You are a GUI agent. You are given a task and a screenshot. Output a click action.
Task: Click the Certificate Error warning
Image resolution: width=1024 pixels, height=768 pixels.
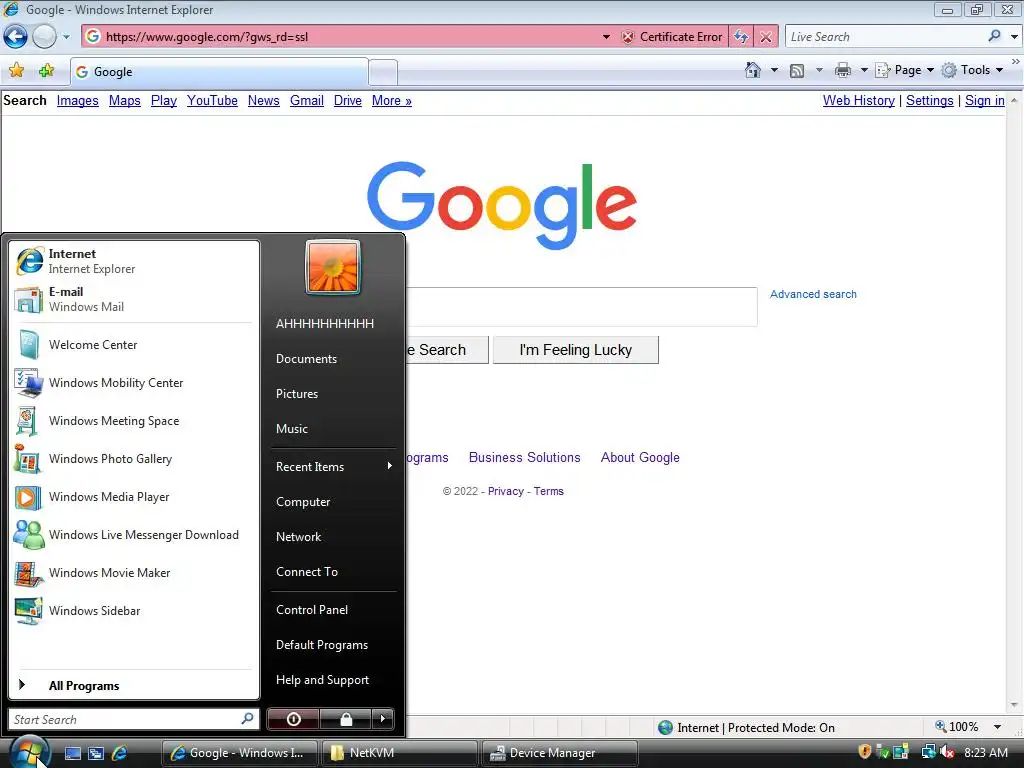pos(673,37)
